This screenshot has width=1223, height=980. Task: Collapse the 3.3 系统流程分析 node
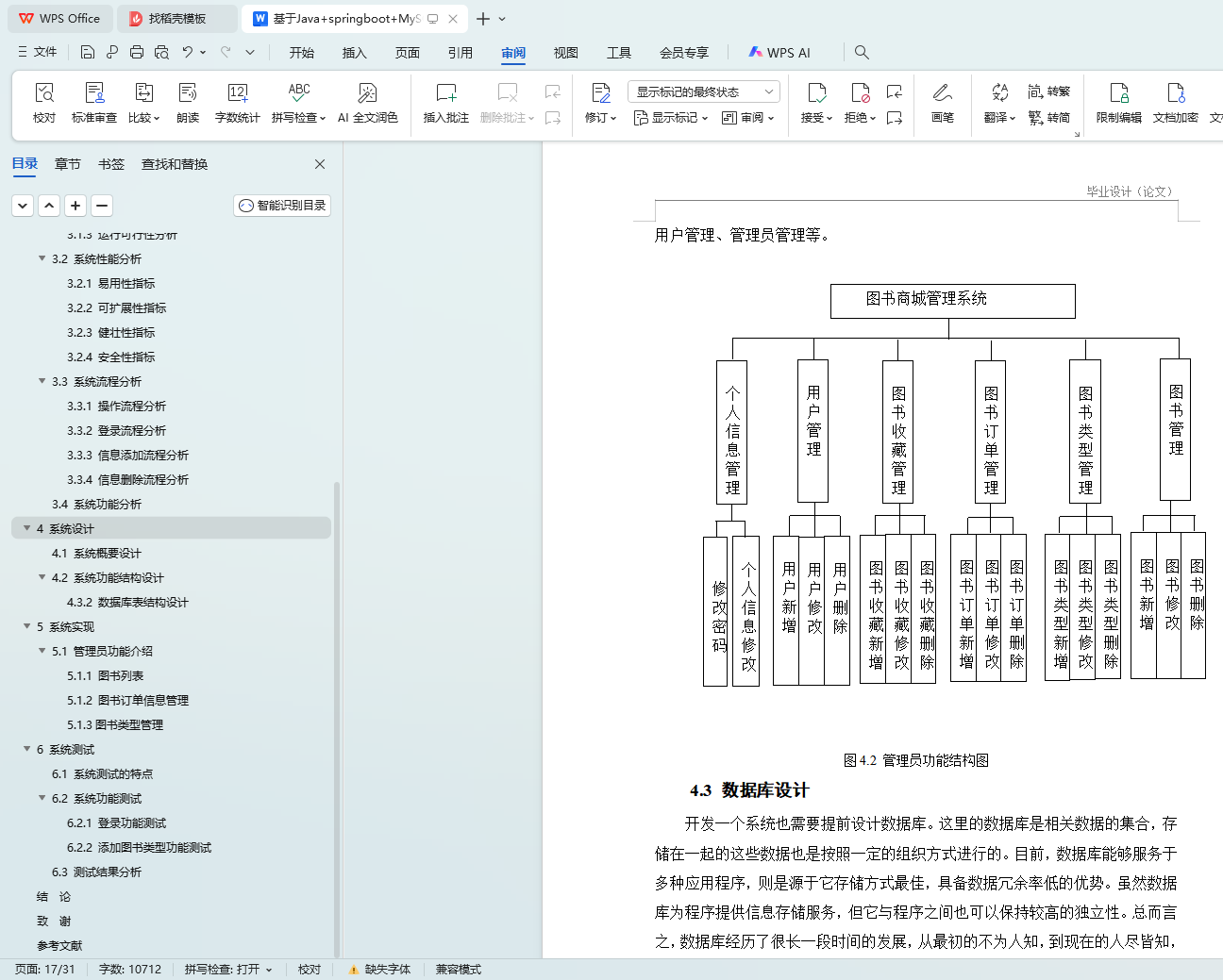pos(42,381)
